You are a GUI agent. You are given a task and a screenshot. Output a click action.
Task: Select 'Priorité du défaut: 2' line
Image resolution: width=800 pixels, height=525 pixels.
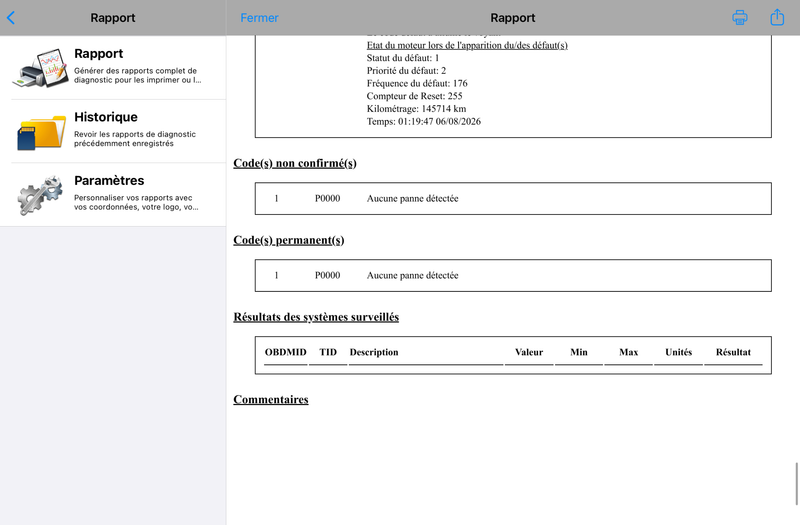(406, 71)
